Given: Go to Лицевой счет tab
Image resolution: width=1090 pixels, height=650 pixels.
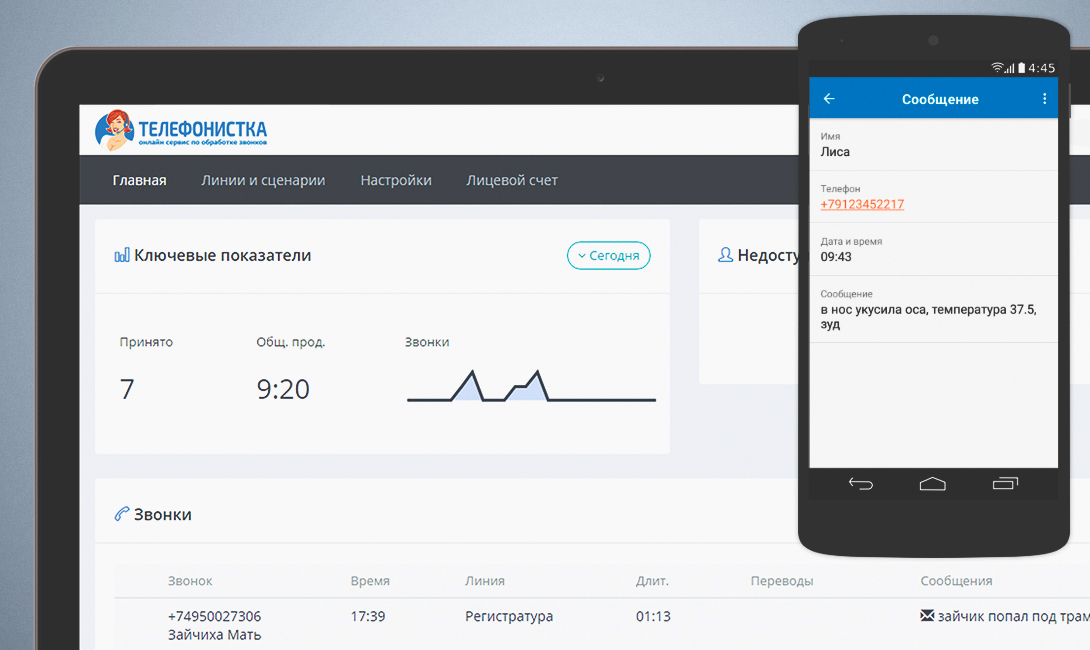Looking at the screenshot, I should (x=512, y=180).
